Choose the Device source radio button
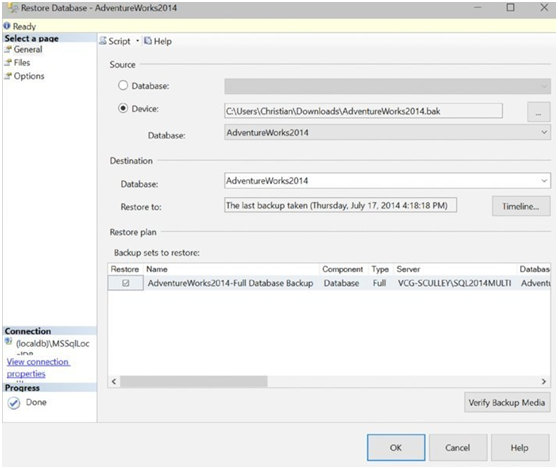 (123, 108)
